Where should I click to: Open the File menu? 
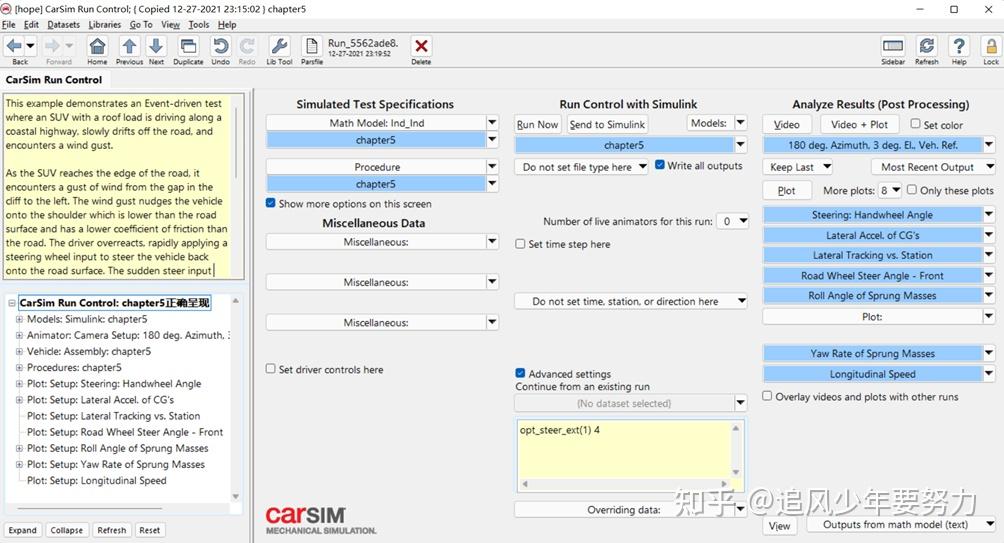click(8, 24)
